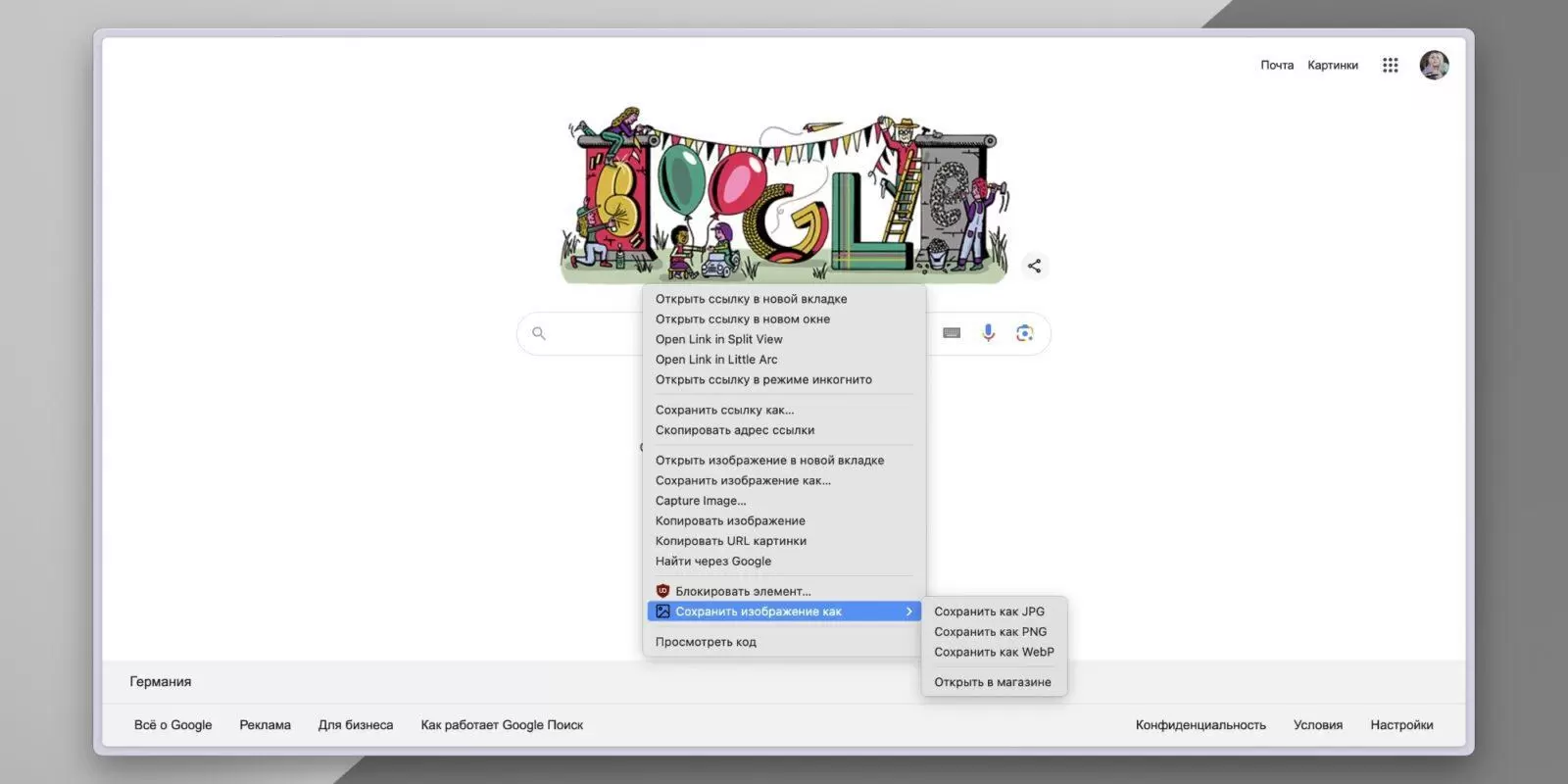The image size is (1568, 784).
Task: Open the profile avatar menu
Action: (1434, 65)
